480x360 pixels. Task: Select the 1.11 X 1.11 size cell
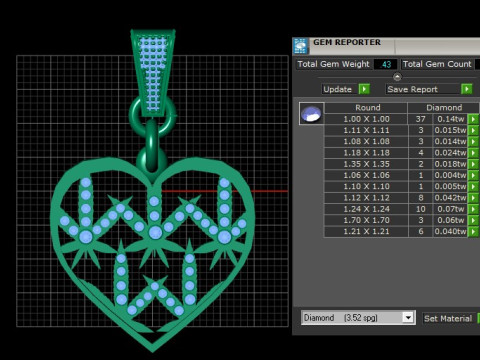(x=366, y=130)
